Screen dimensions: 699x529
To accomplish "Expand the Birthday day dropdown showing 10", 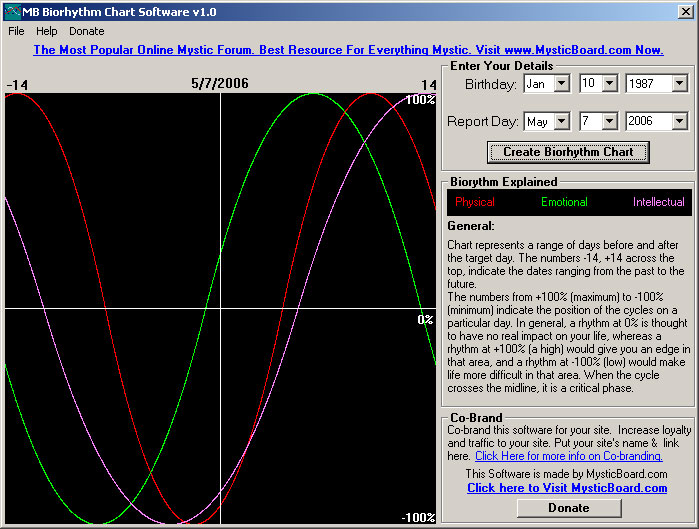I will 609,83.
